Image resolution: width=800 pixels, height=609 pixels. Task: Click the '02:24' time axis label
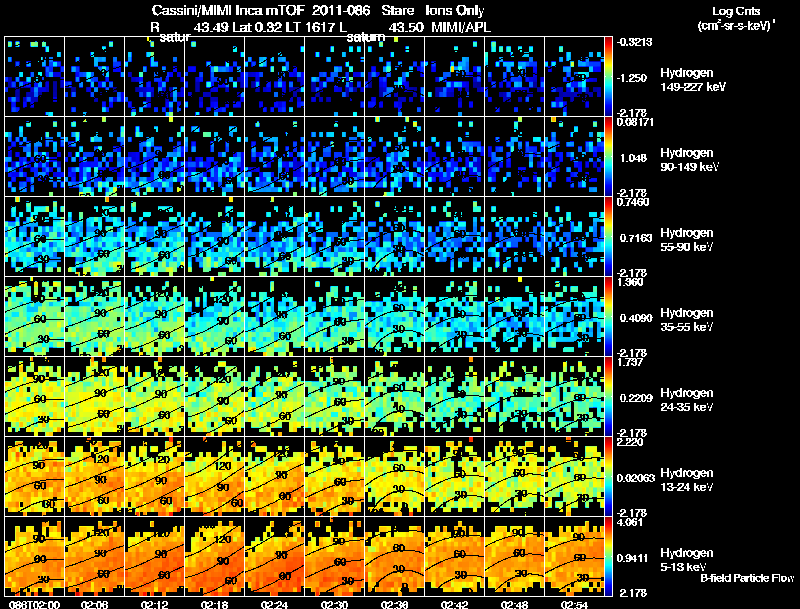[274, 604]
